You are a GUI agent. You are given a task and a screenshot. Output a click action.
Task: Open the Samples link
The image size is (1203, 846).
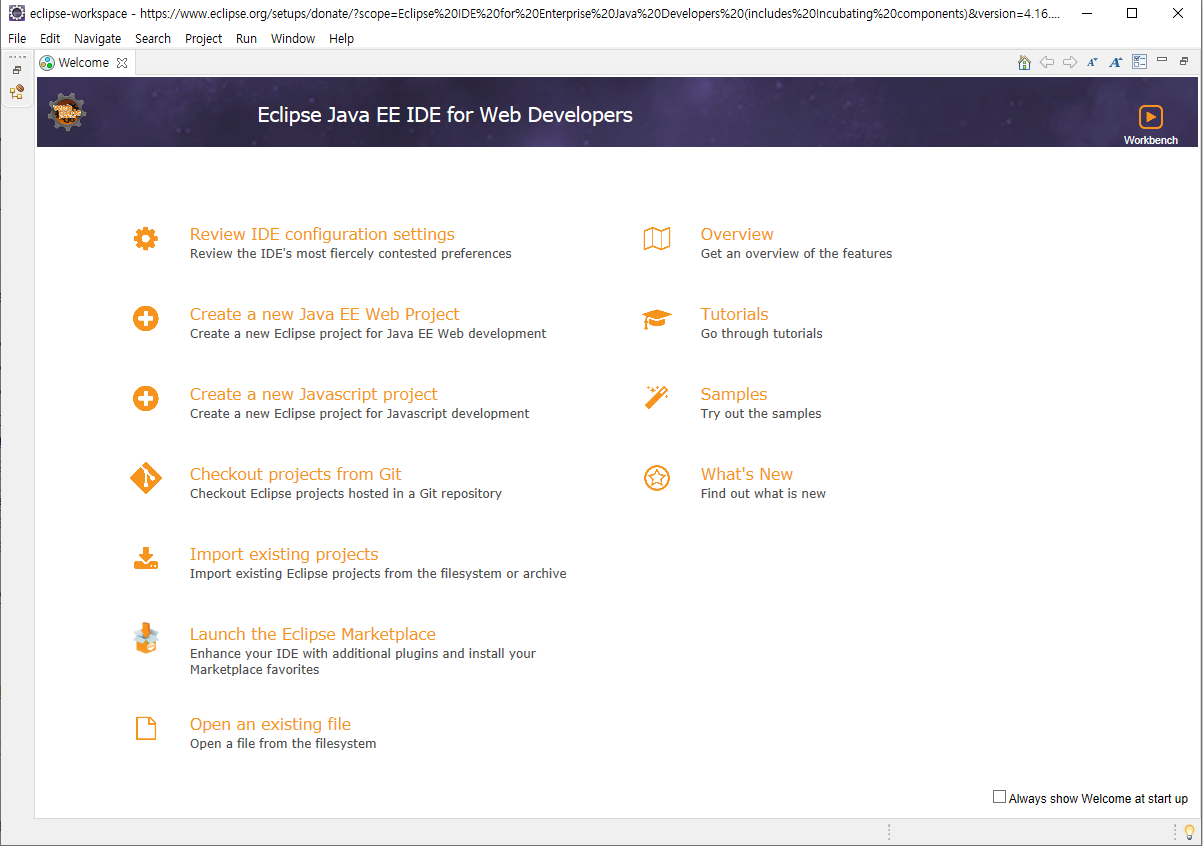click(734, 394)
